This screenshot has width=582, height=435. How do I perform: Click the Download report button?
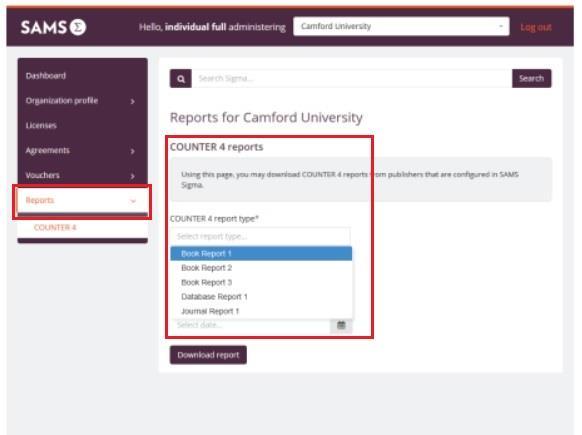click(208, 355)
